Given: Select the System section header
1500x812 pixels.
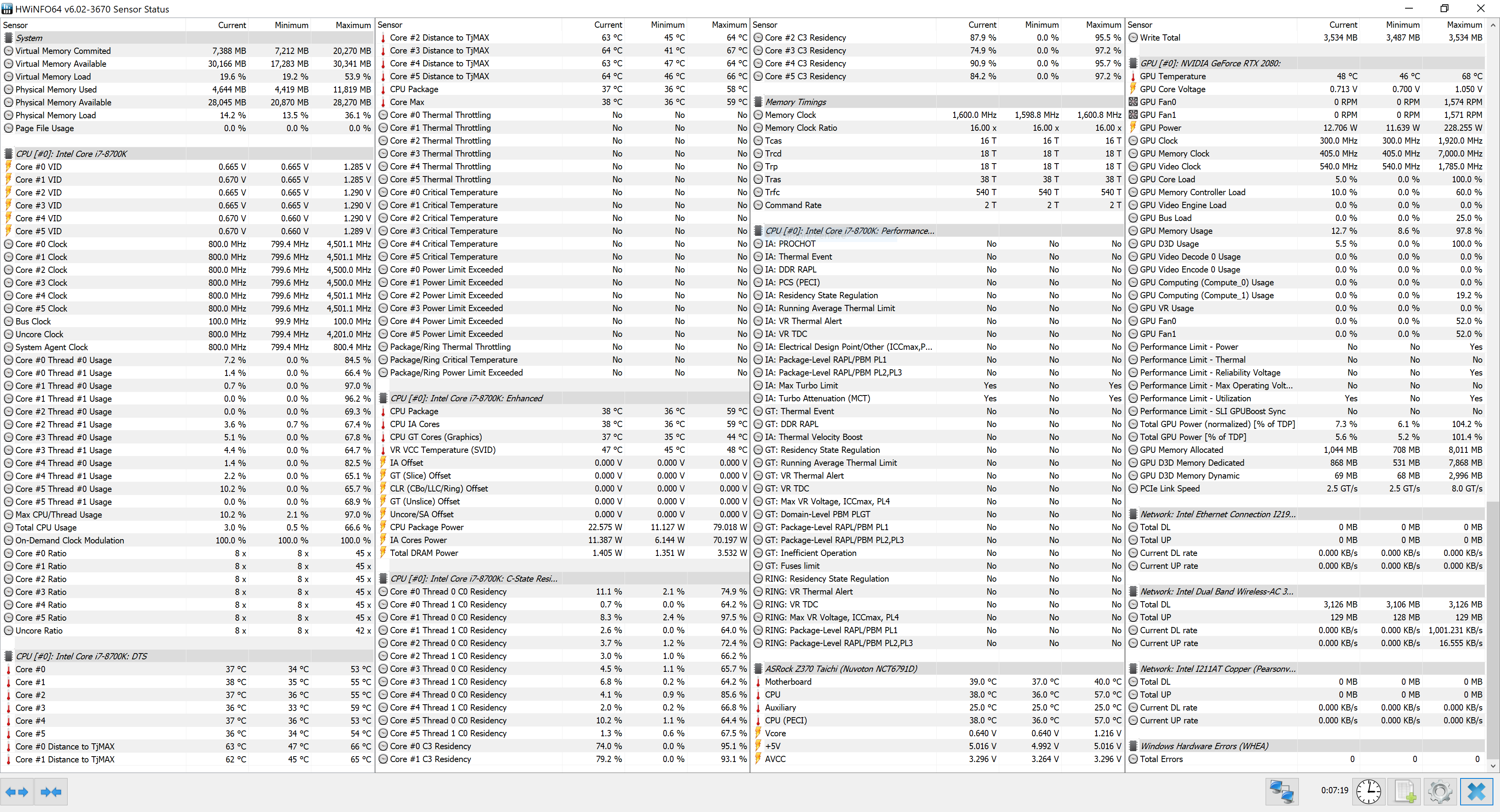Looking at the screenshot, I should pos(29,38).
